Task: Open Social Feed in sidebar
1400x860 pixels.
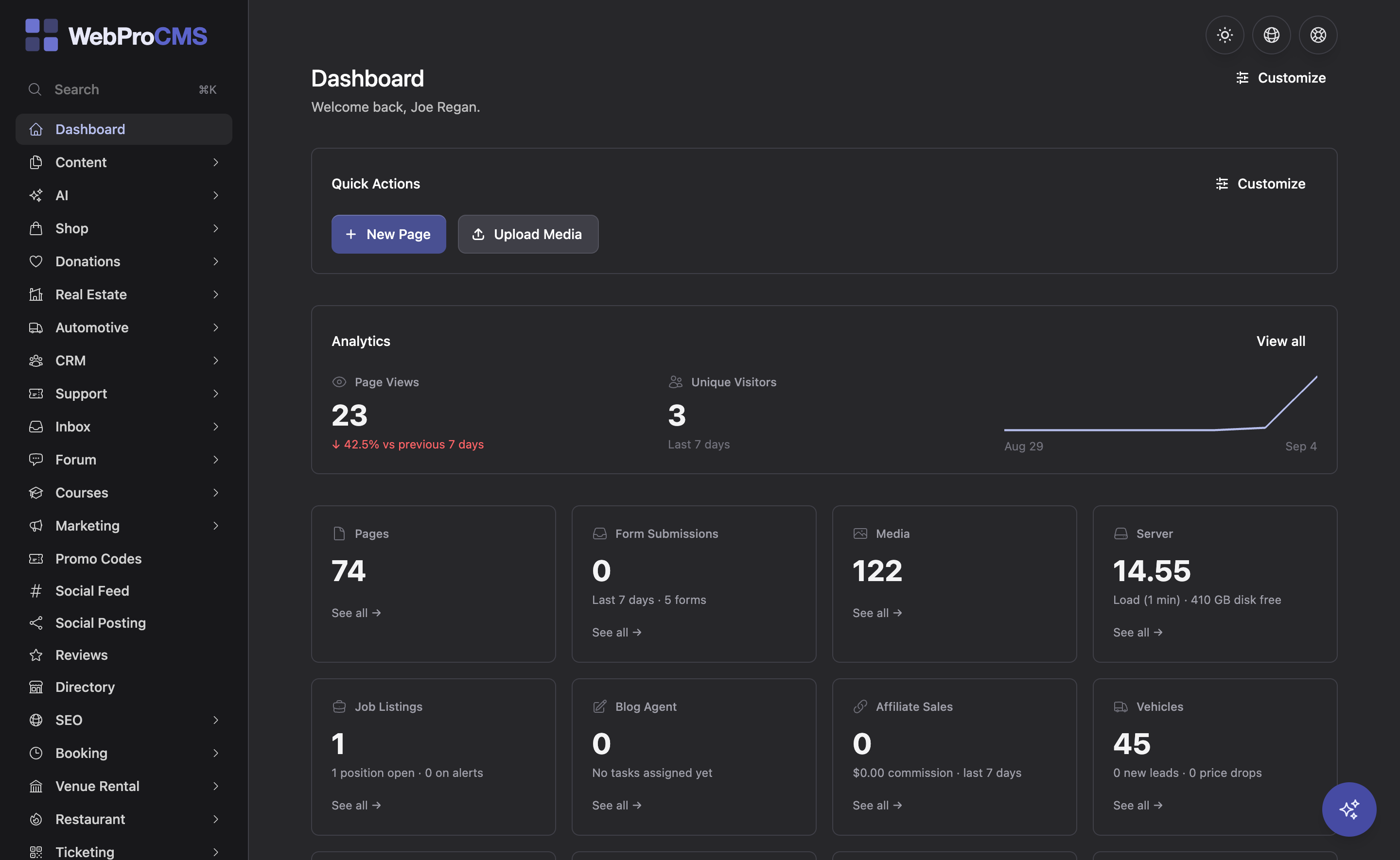Action: tap(123, 591)
